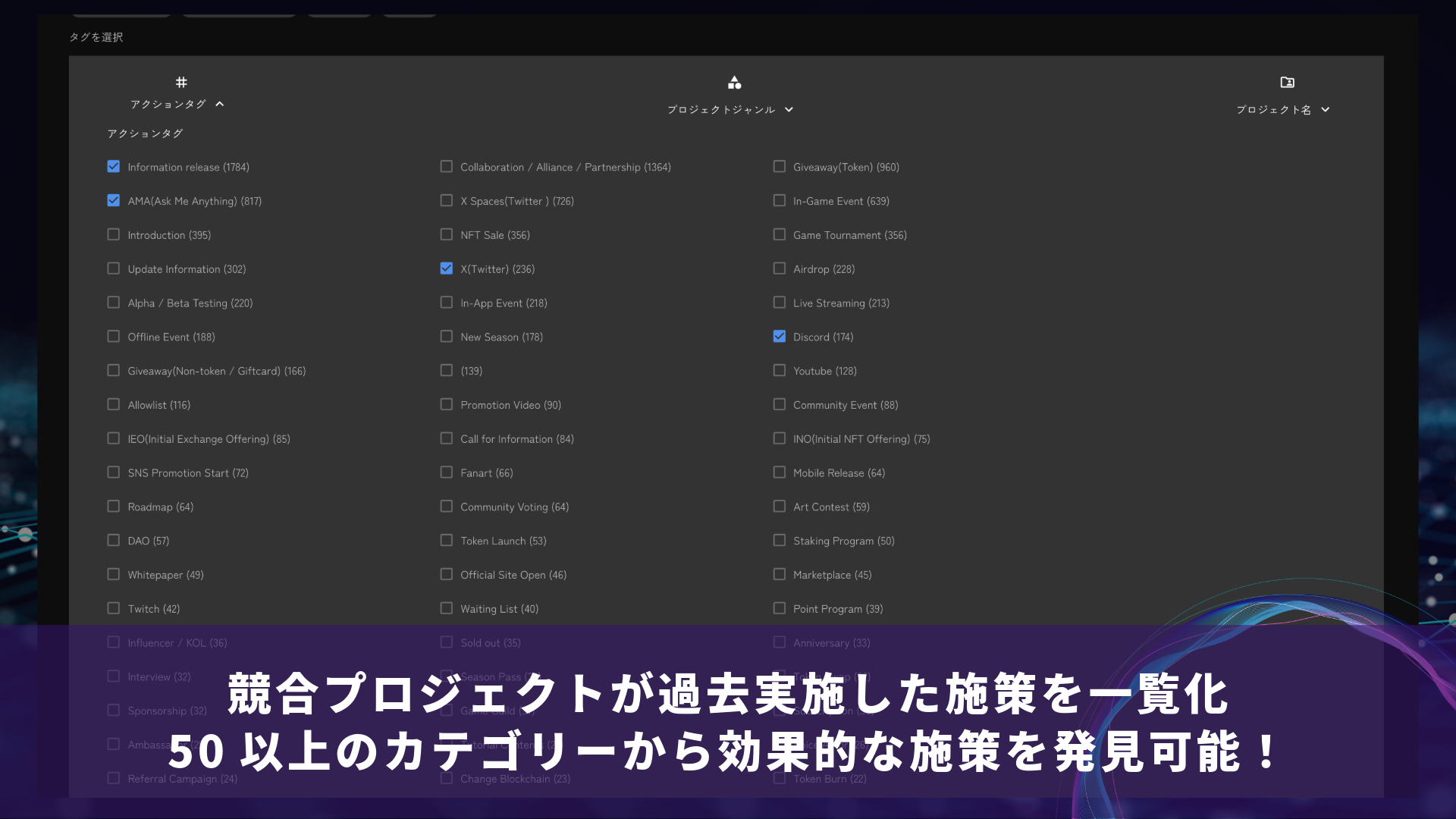Collapse the アクションタグ chevron
1456x819 pixels.
coord(220,104)
